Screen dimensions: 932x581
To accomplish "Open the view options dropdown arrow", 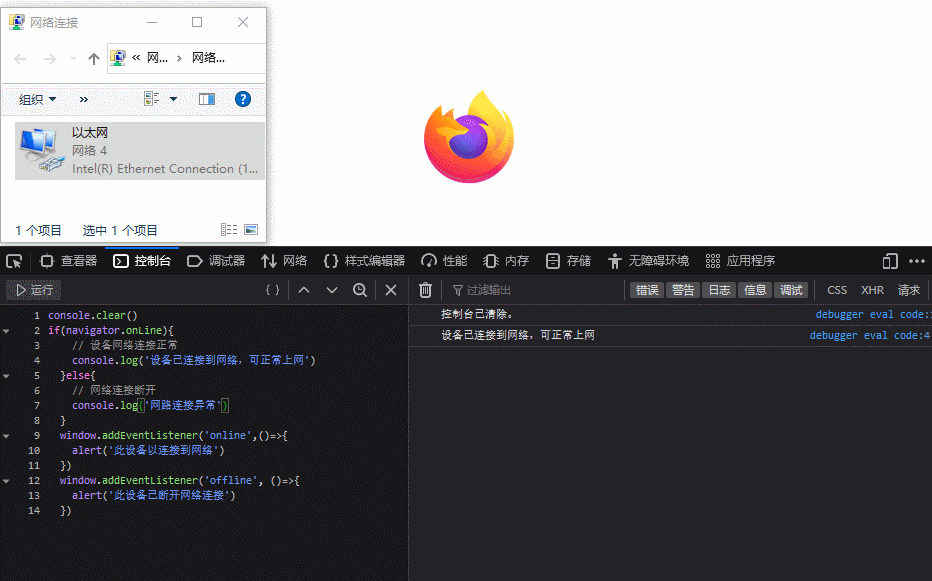I will click(x=174, y=99).
